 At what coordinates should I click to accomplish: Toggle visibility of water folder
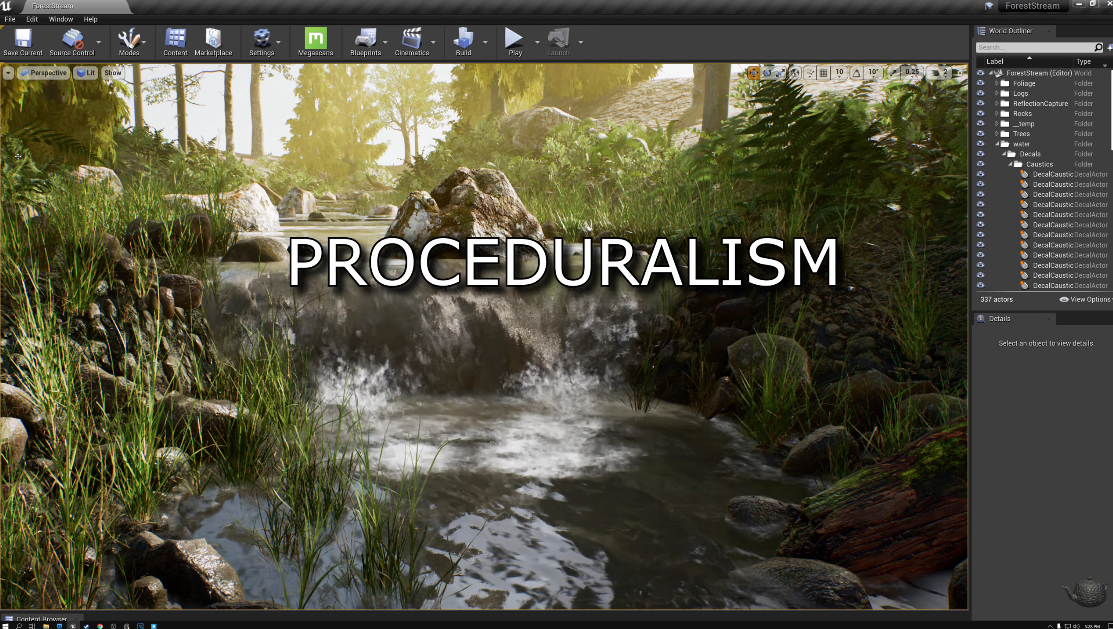[980, 143]
